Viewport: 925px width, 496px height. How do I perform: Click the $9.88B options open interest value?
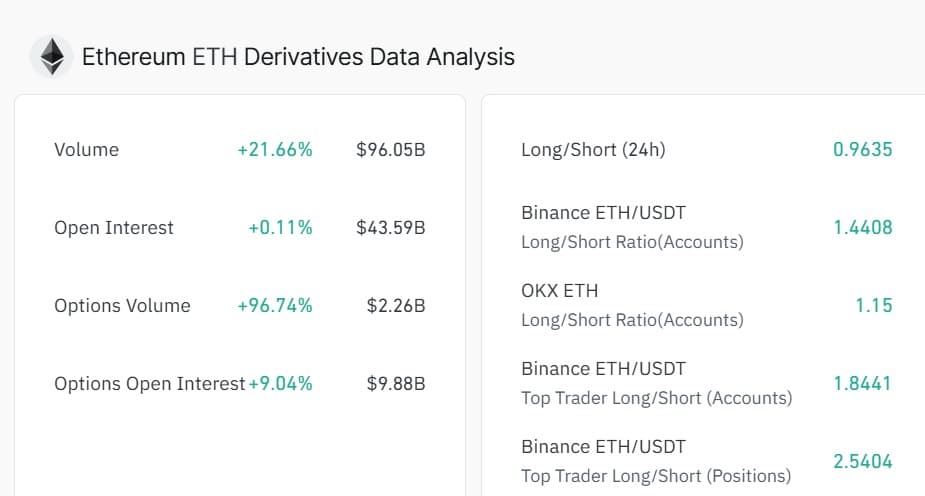tap(396, 384)
